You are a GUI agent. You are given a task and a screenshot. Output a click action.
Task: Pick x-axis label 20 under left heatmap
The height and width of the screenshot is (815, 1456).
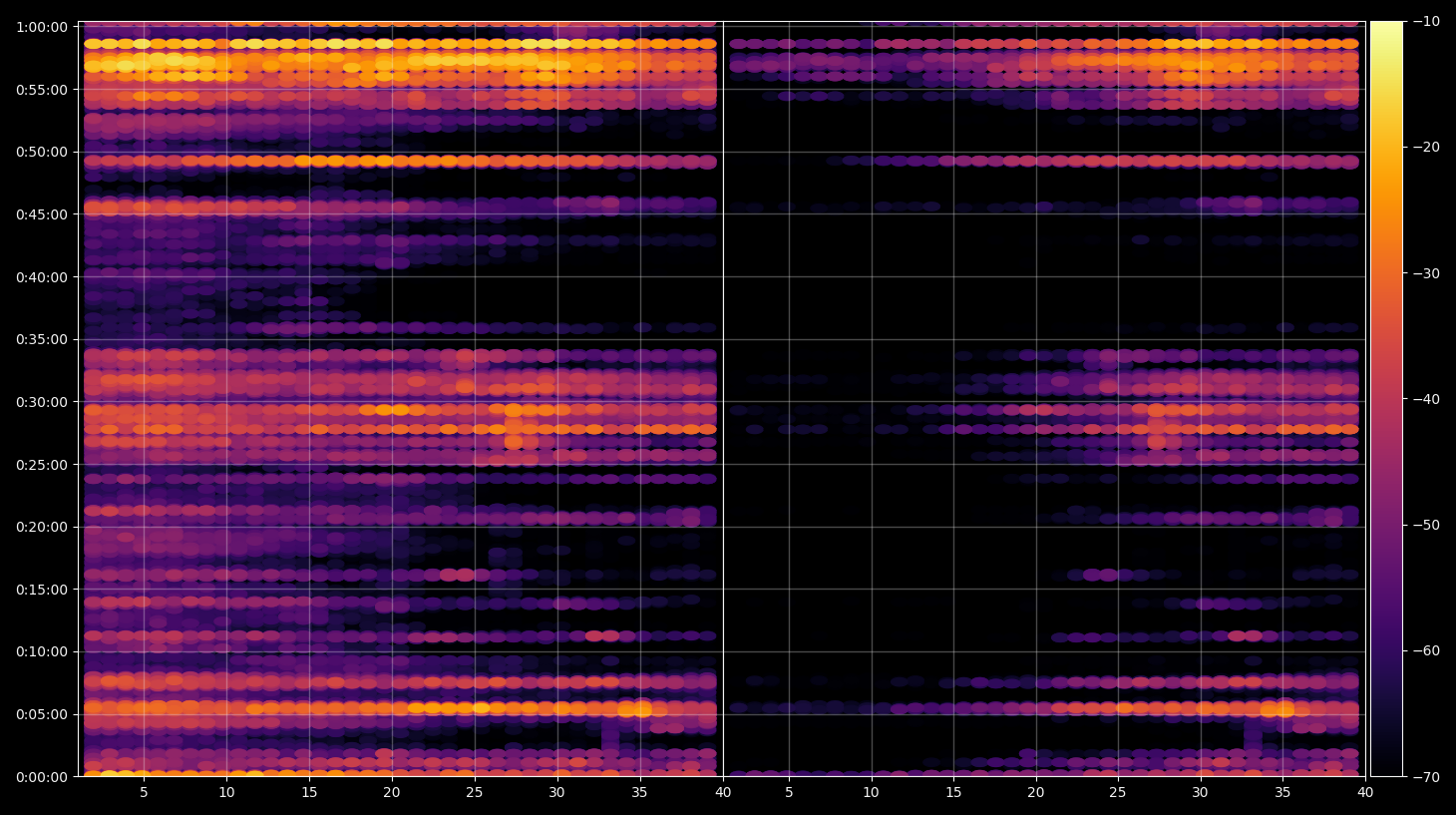[x=392, y=793]
